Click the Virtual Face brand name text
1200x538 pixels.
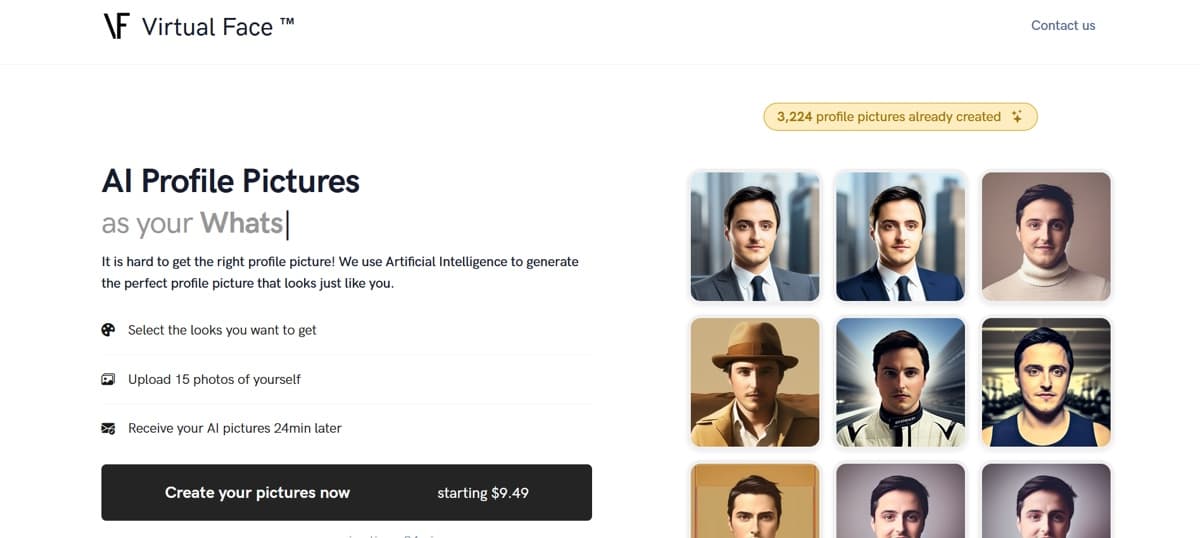(218, 27)
